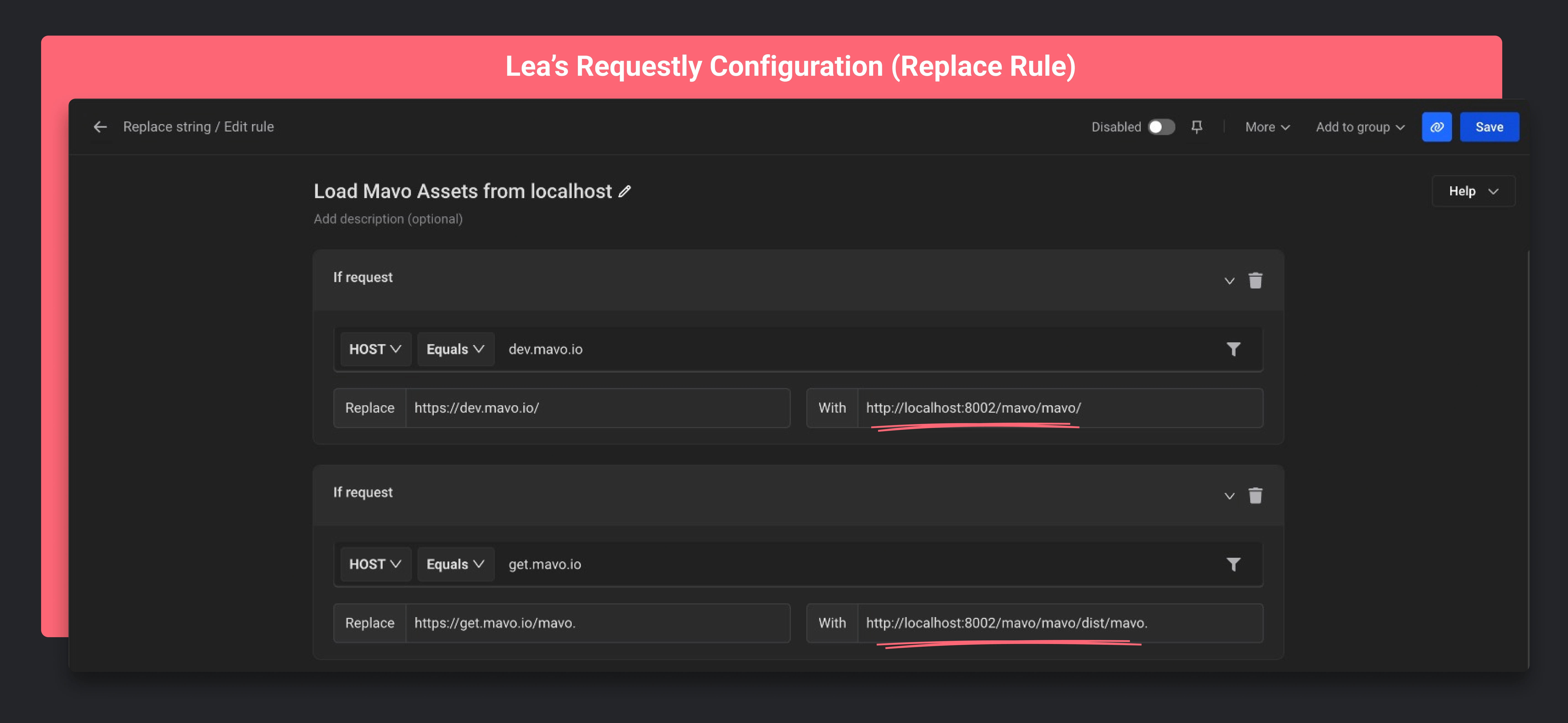Open HOST selector in first condition

(375, 349)
